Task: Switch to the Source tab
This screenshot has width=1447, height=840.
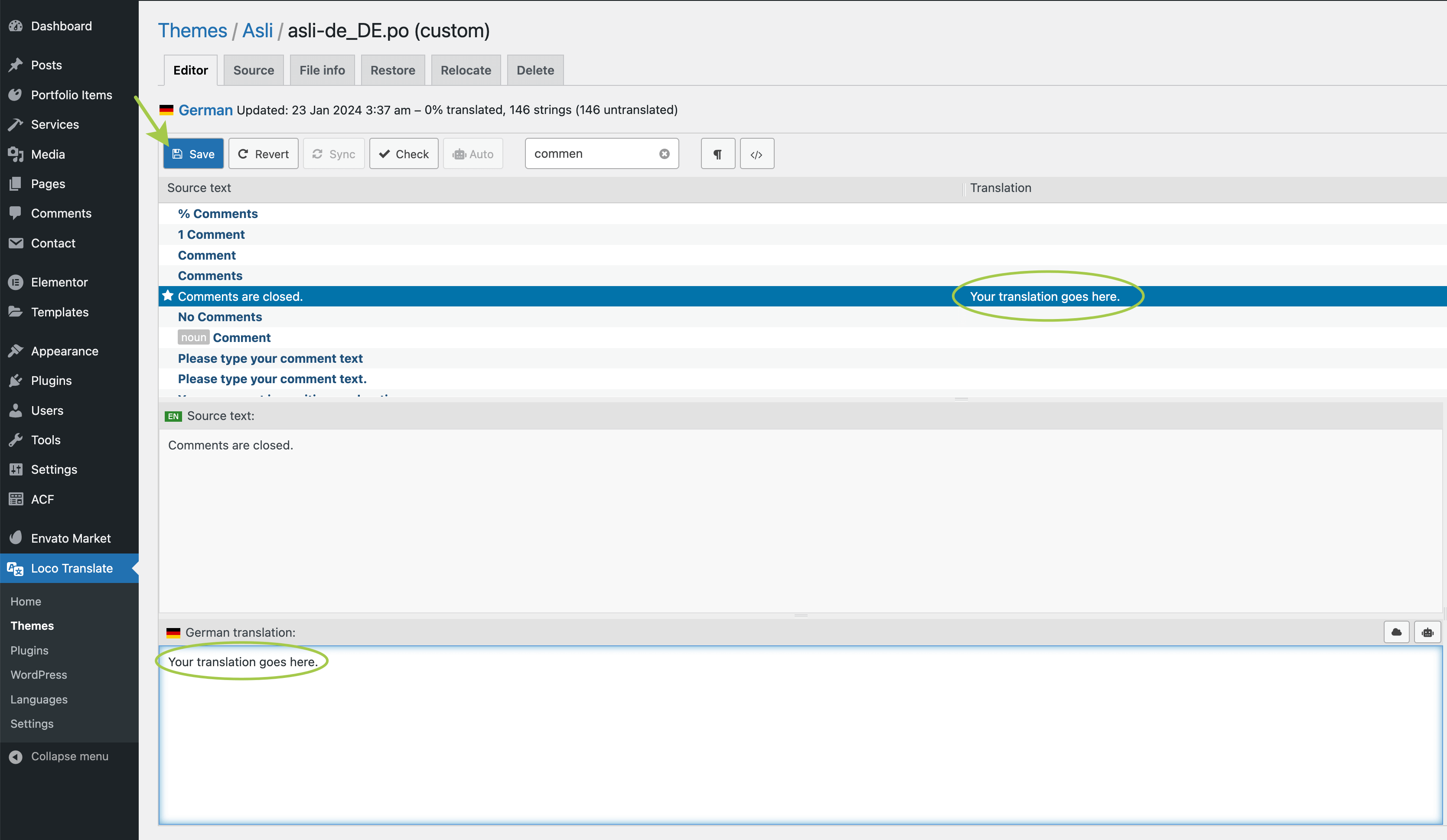Action: pyautogui.click(x=253, y=70)
